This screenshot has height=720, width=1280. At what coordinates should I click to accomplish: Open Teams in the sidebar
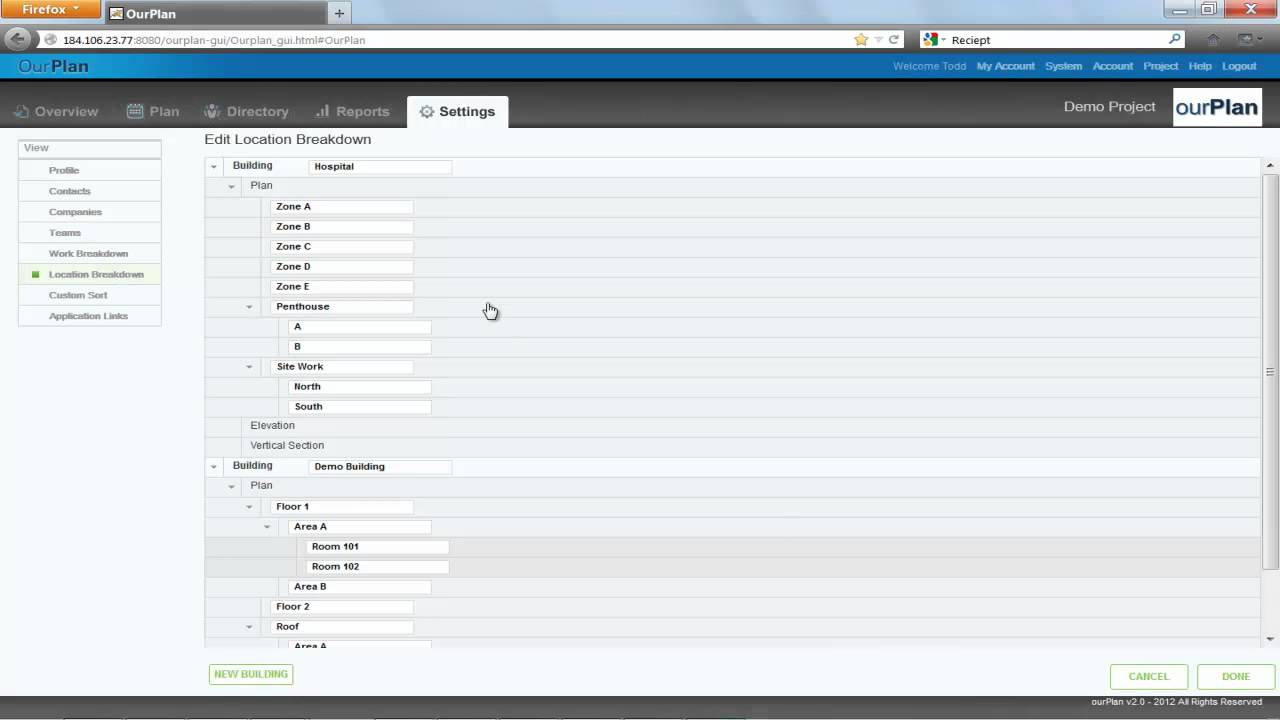(x=90, y=233)
